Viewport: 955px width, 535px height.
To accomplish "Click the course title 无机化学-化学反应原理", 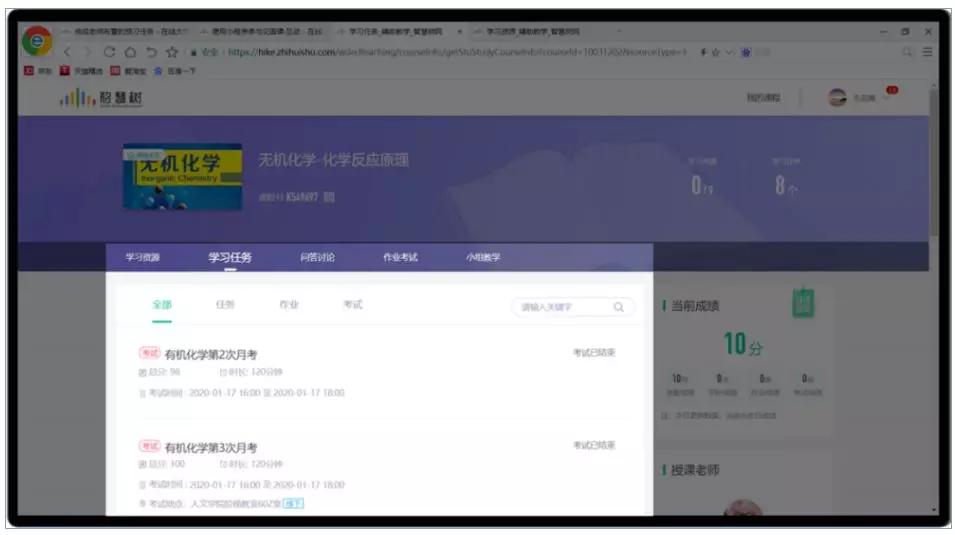I will [x=333, y=160].
